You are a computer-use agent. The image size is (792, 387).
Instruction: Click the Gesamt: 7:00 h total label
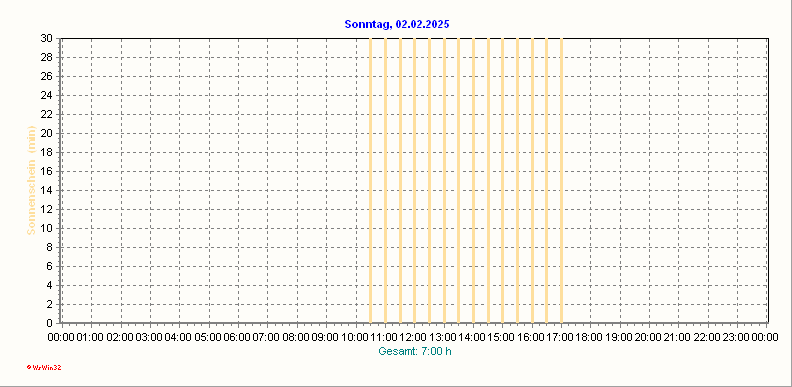click(415, 351)
